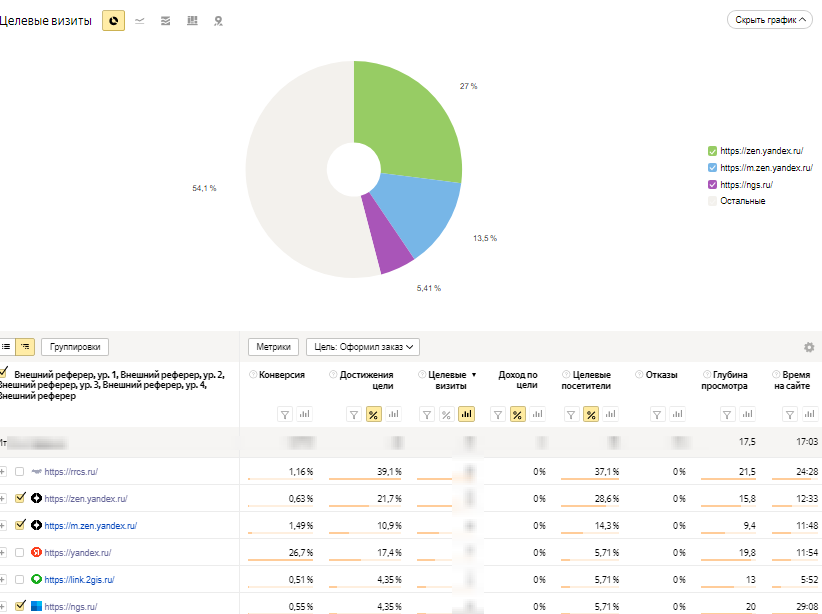Expand the rrcs.ru row
The height and width of the screenshot is (614, 822).
tap(3, 471)
